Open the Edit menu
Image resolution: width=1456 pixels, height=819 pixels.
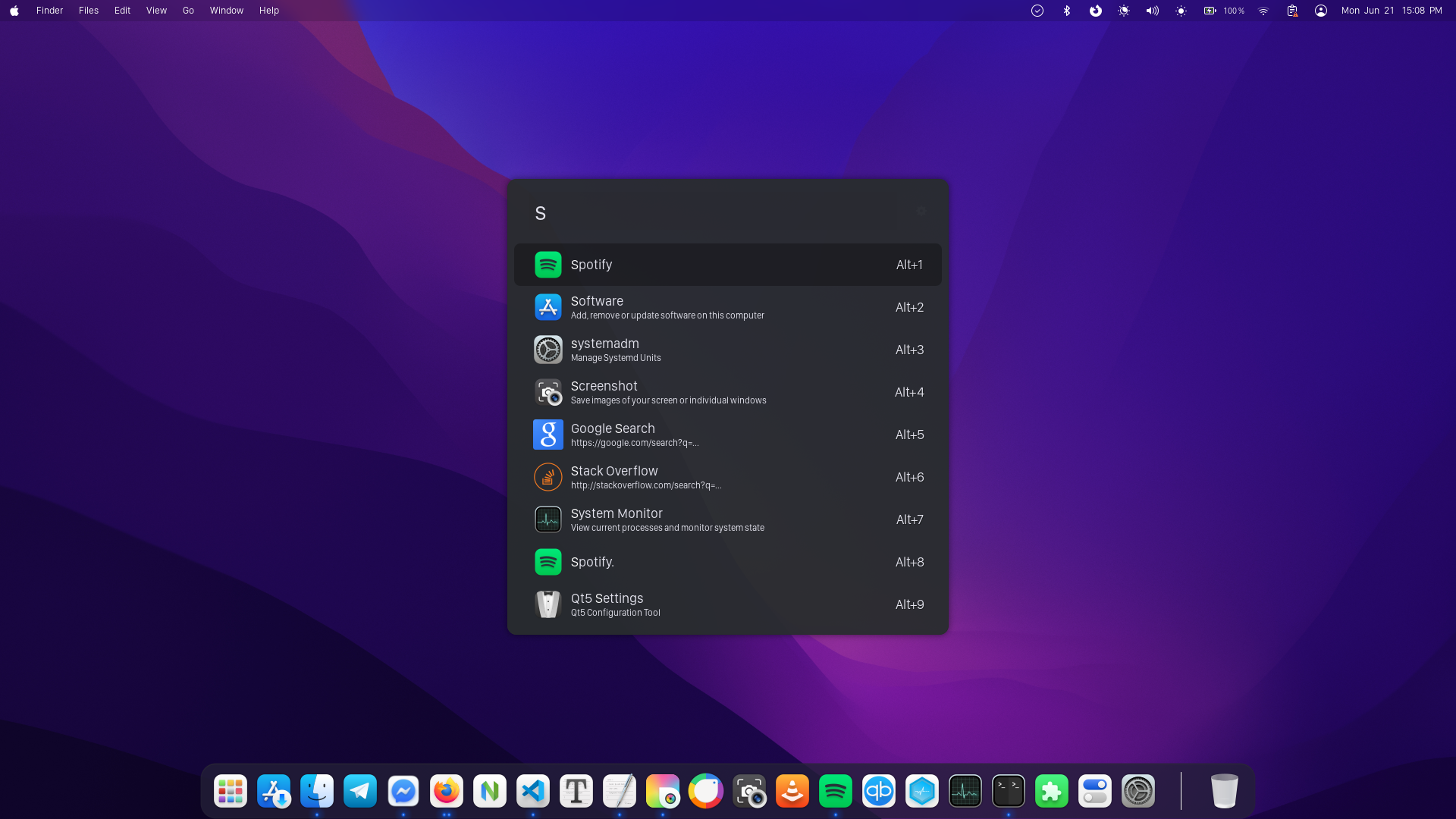point(122,11)
